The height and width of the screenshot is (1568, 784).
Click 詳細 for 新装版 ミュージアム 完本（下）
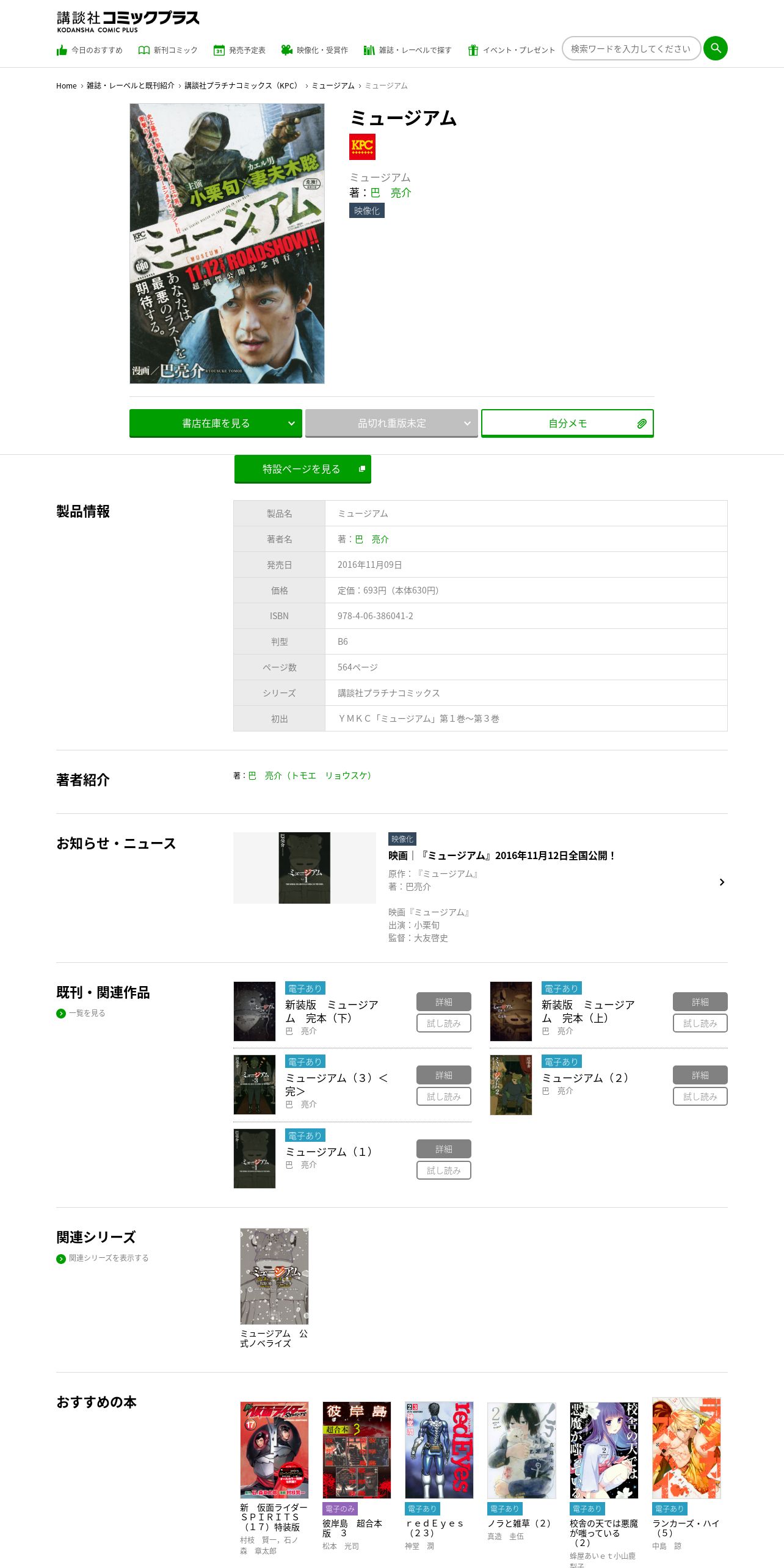[444, 1002]
